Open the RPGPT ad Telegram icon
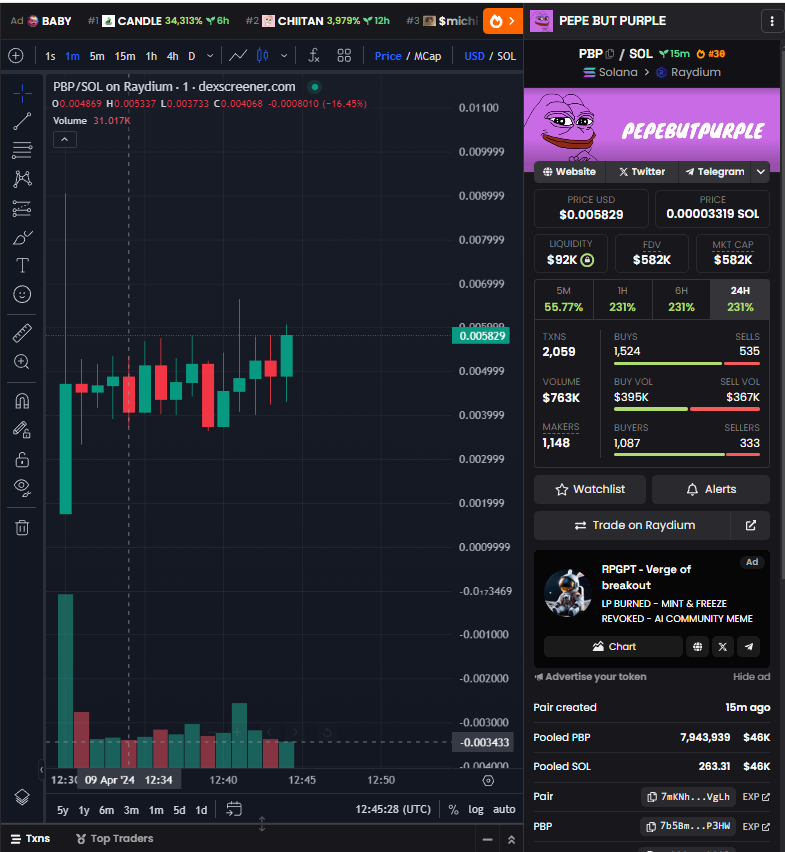Viewport: 785px width, 852px height. point(749,647)
